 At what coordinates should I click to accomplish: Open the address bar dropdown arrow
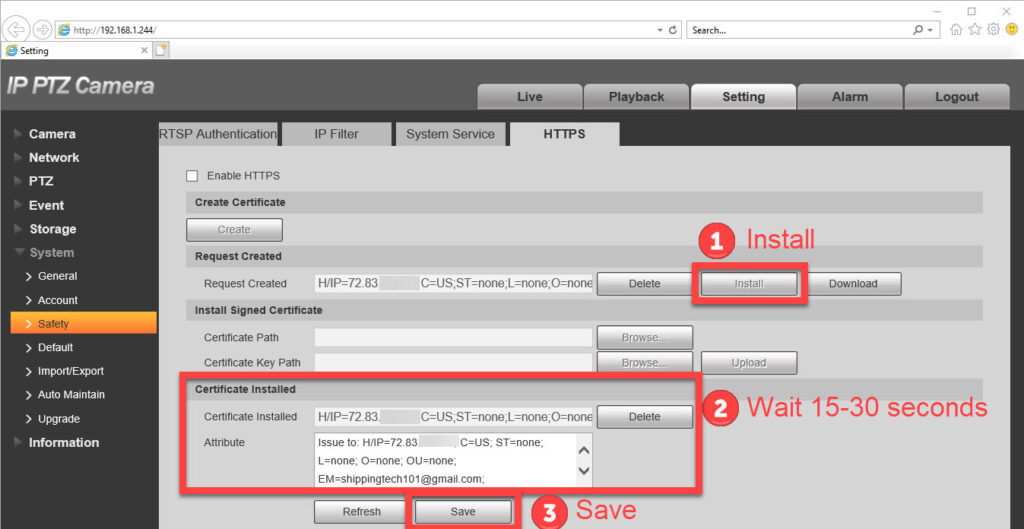pyautogui.click(x=659, y=30)
